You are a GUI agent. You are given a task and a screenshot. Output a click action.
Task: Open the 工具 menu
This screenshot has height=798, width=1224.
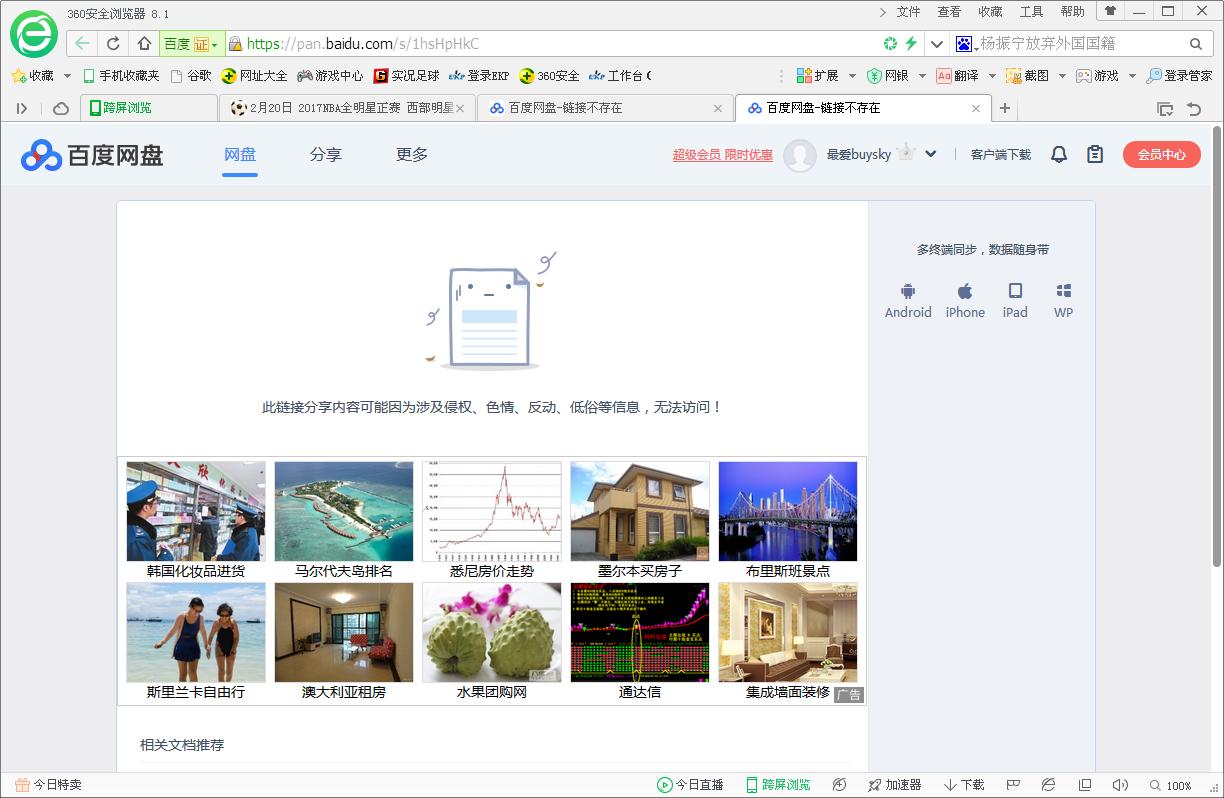(x=1031, y=12)
